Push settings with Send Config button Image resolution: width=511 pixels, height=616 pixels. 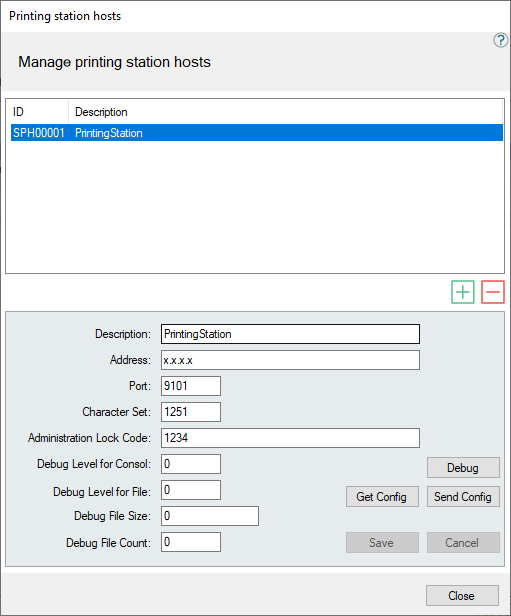click(x=463, y=497)
